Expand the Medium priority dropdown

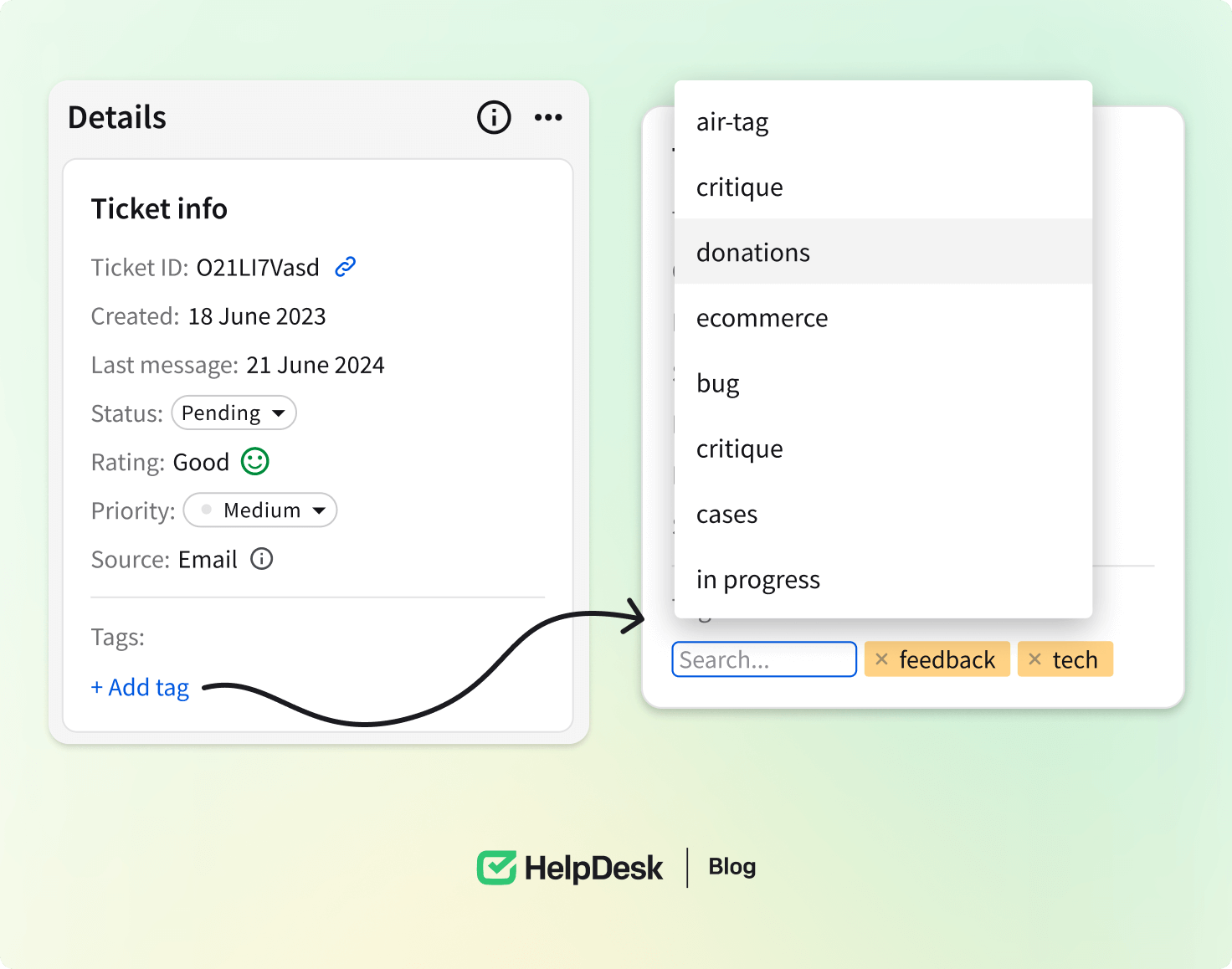260,510
